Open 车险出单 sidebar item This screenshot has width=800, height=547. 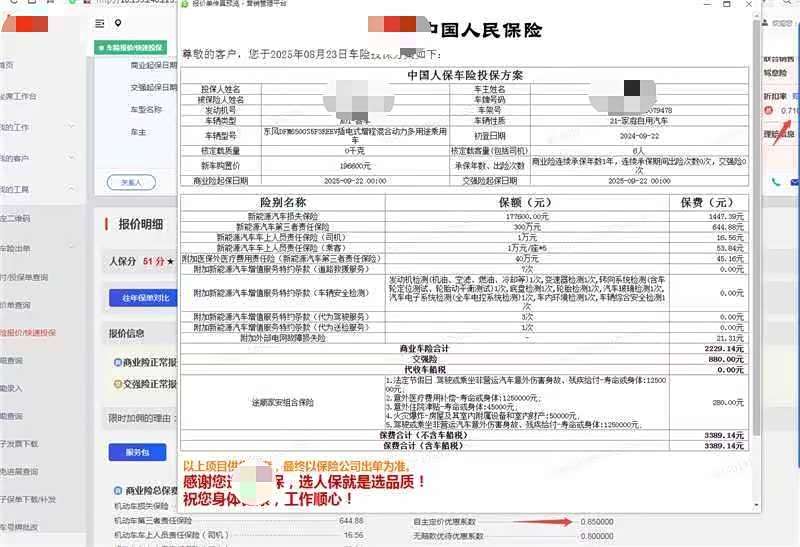(x=15, y=248)
